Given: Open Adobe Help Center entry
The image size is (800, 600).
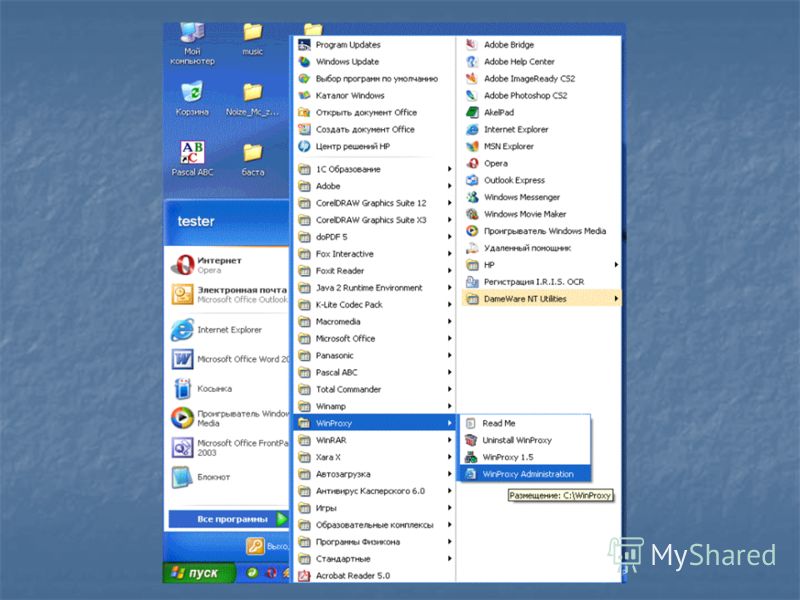Looking at the screenshot, I should coord(541,62).
